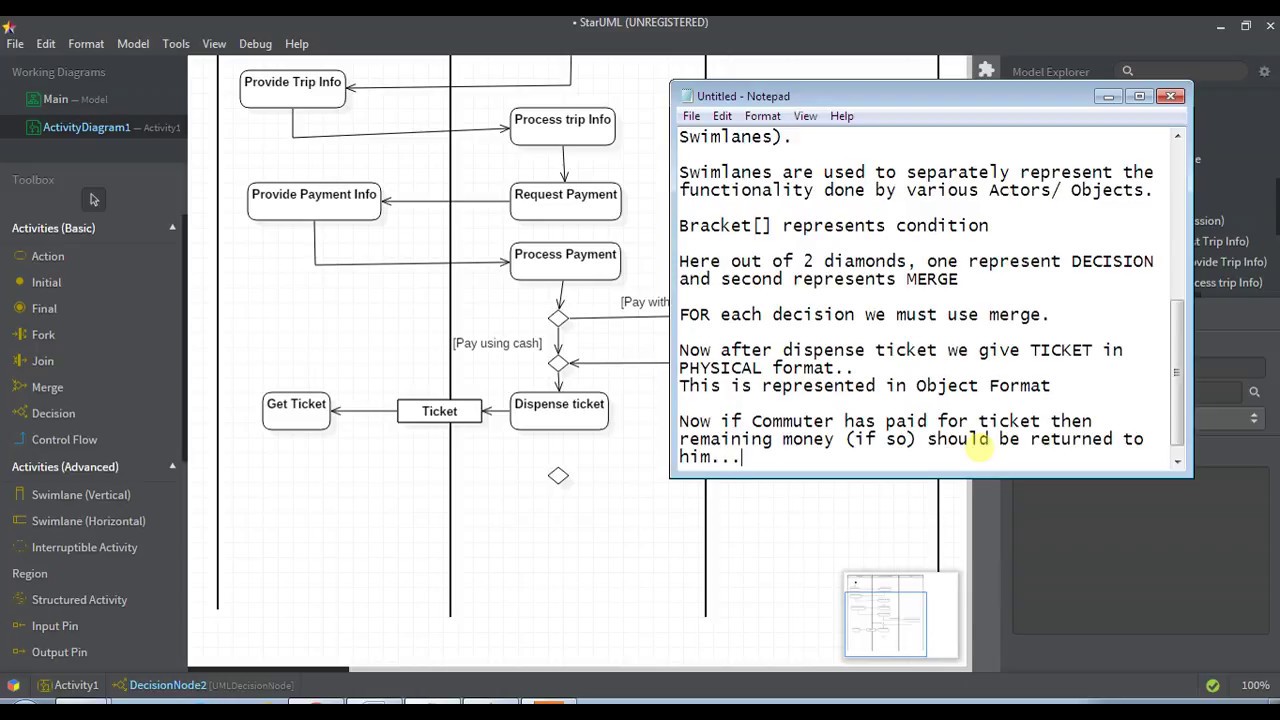Select the Control Flow tool
The height and width of the screenshot is (720, 1280).
point(64,439)
